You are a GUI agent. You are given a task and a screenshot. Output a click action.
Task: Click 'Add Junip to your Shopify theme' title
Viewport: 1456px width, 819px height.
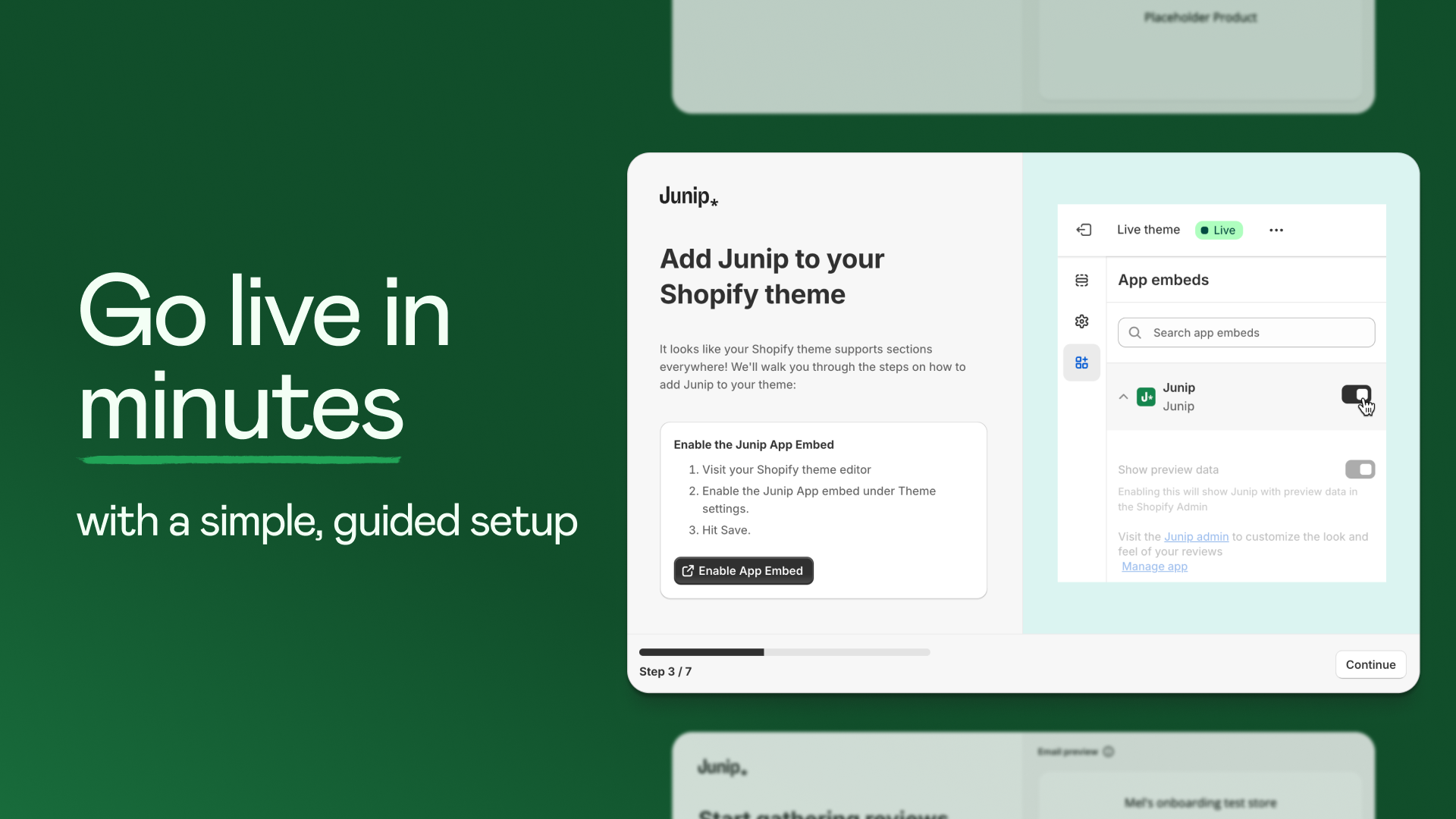click(772, 276)
